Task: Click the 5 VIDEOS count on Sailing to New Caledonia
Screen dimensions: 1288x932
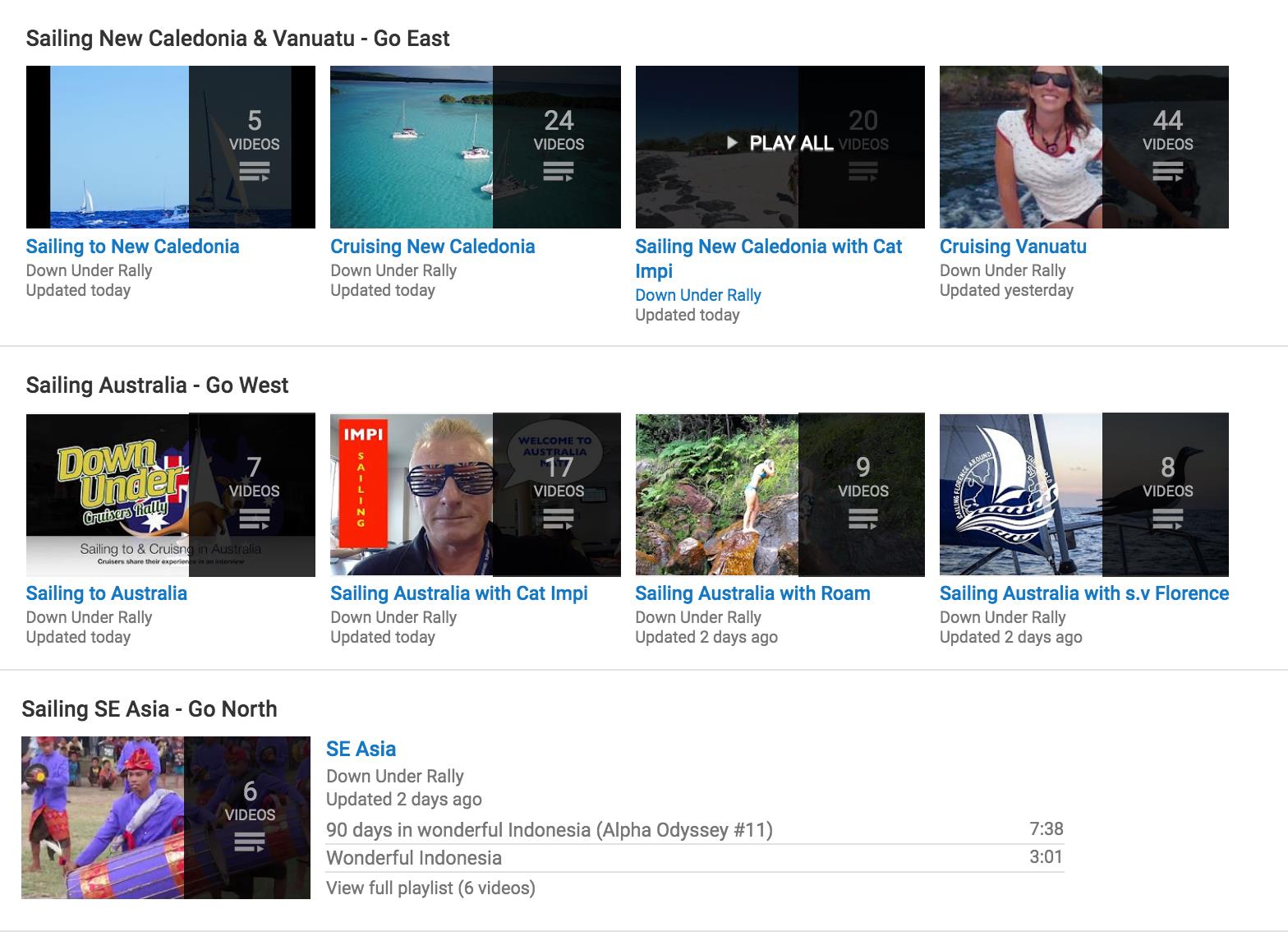Action: click(x=254, y=131)
